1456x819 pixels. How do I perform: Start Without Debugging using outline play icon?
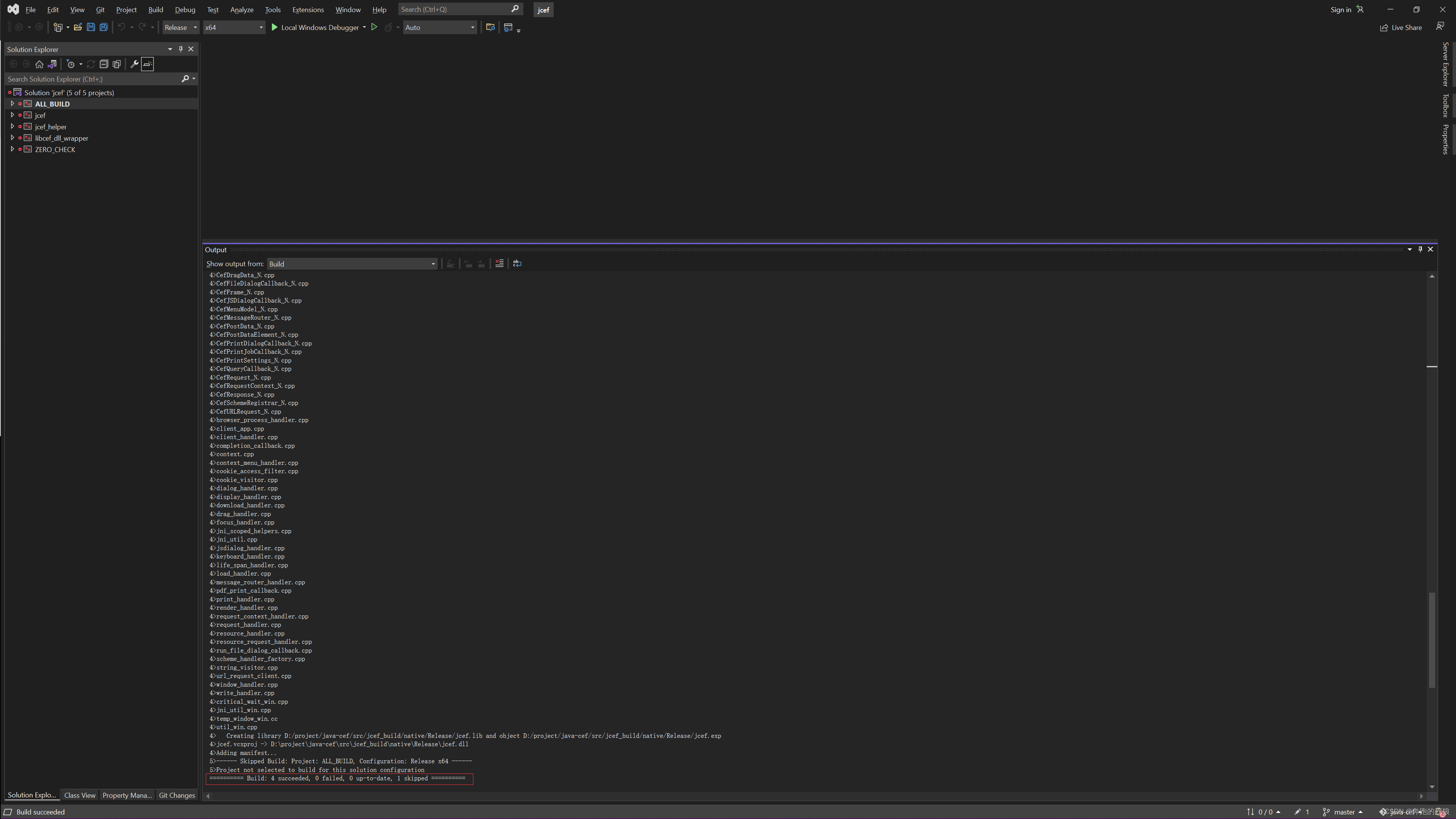point(374,27)
